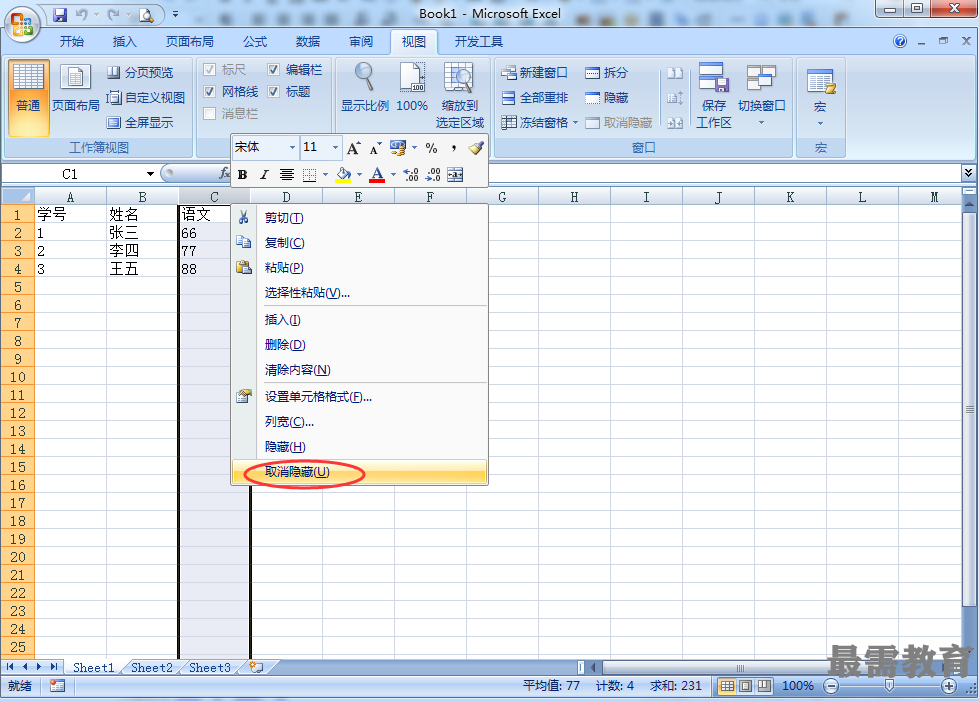Click the Split (拆分) window button
Viewport: 979px width, 701px height.
tap(606, 72)
